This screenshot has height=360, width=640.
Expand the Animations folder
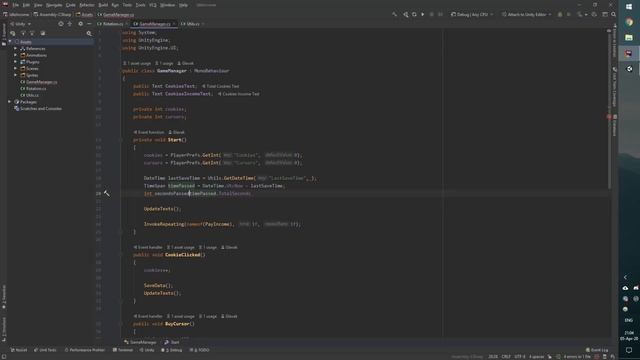coord(16,55)
